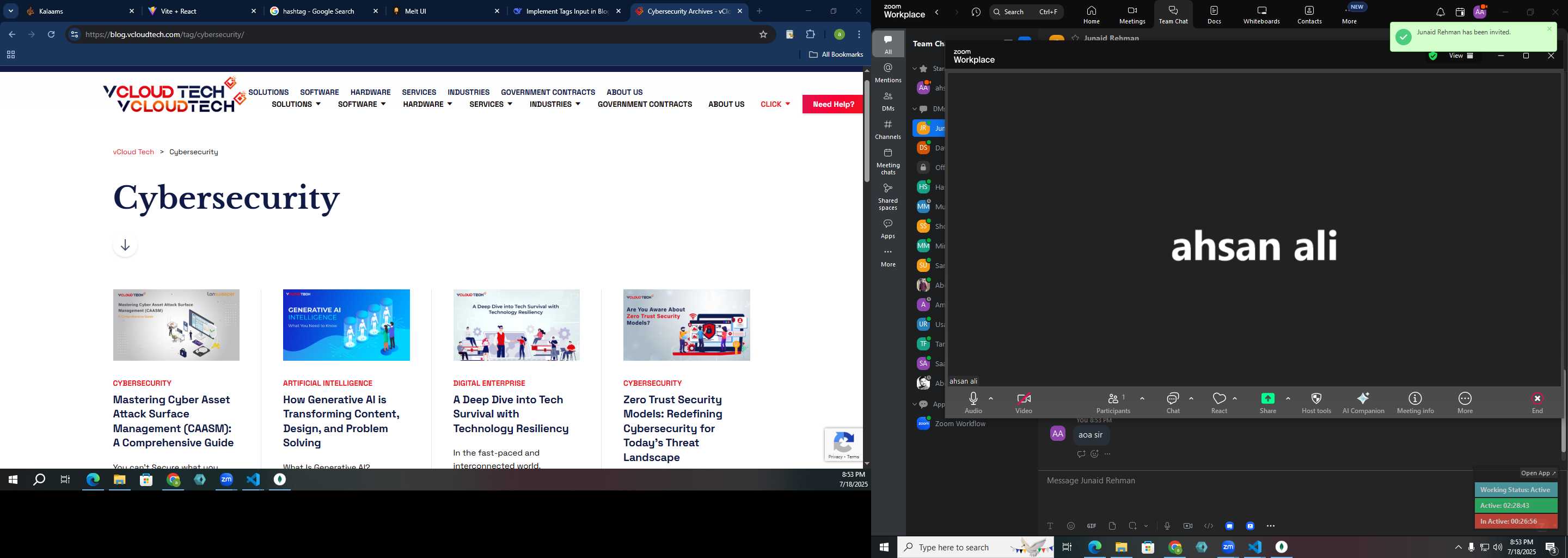
Task: Expand share options caret beside Share
Action: click(x=1288, y=398)
